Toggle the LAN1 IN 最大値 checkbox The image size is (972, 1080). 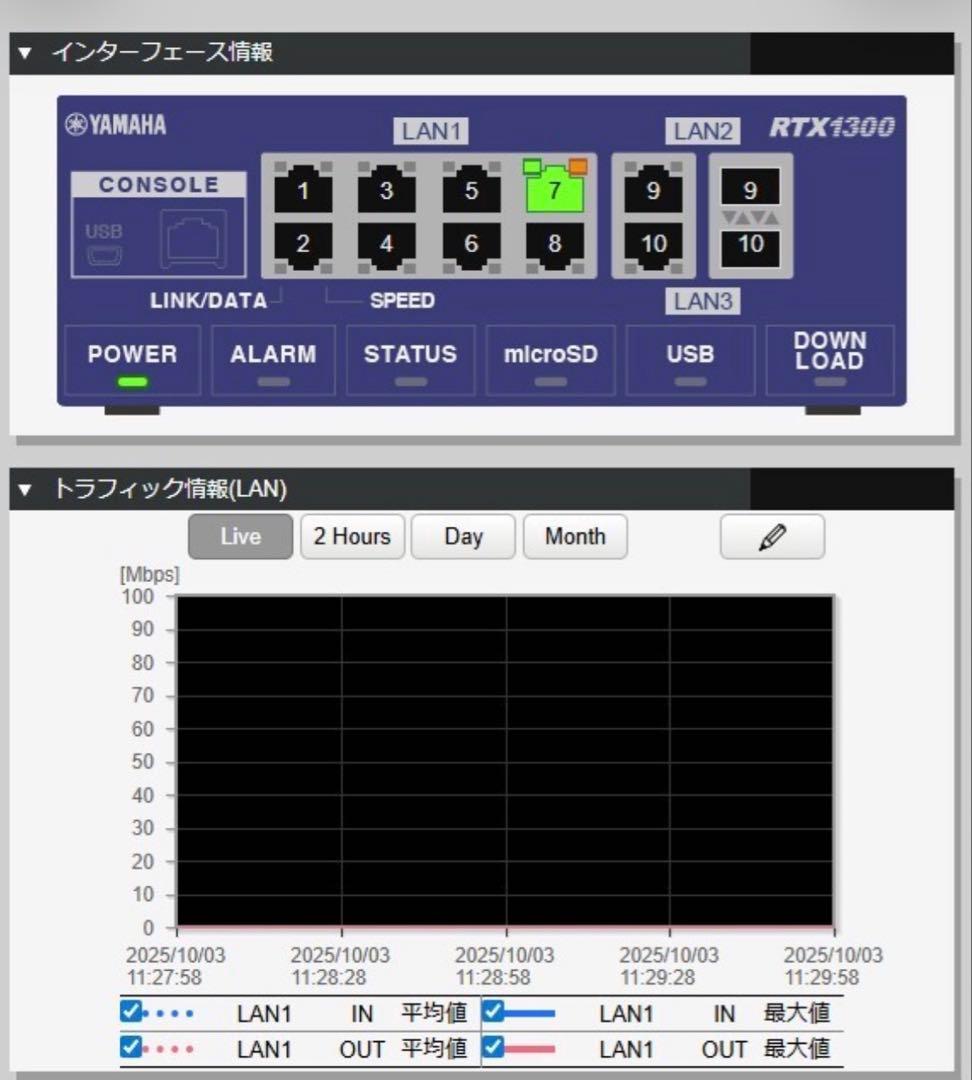(492, 1013)
